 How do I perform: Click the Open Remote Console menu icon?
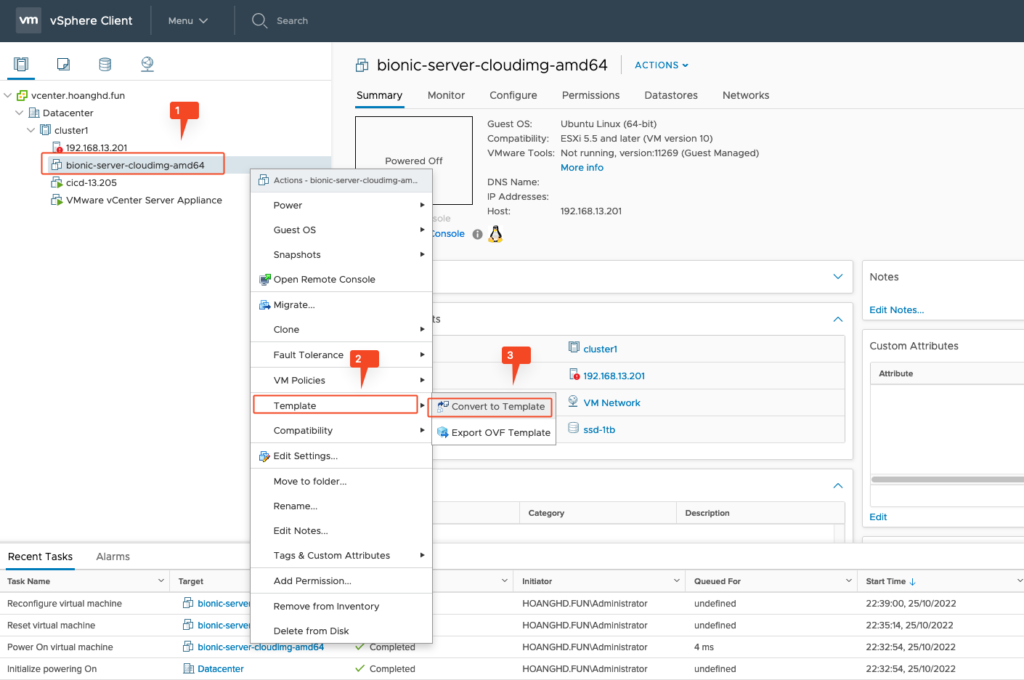[264, 280]
